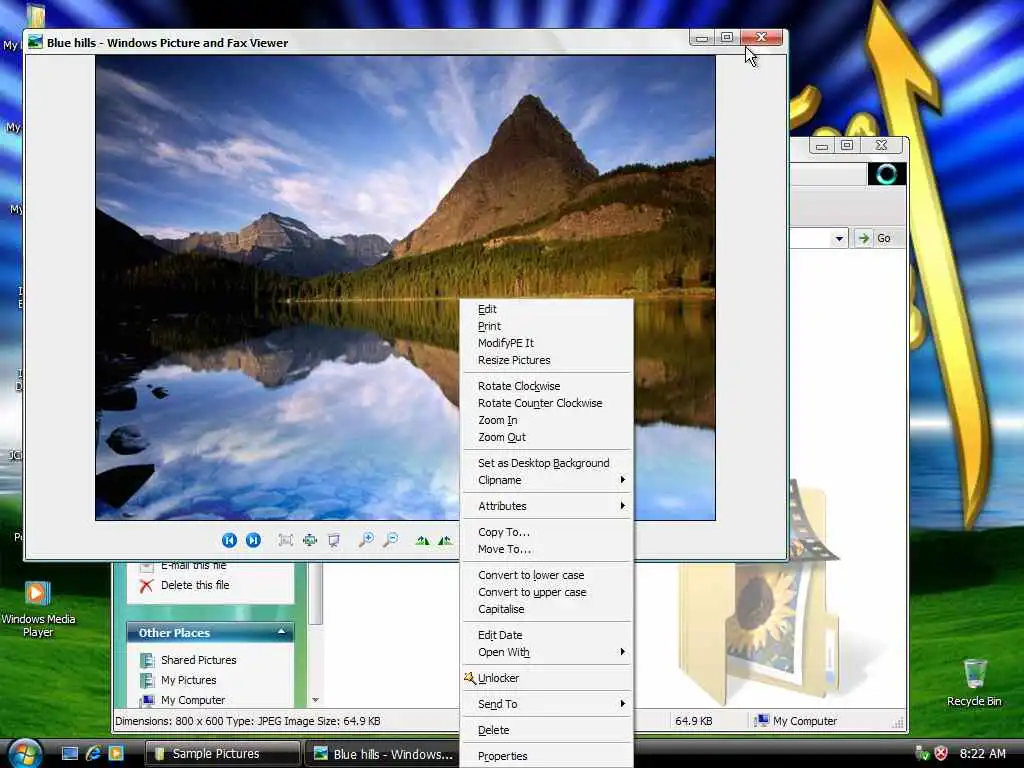Screen dimensions: 1024x768
Task: Choose Zoom In from context menu
Action: tap(547, 420)
